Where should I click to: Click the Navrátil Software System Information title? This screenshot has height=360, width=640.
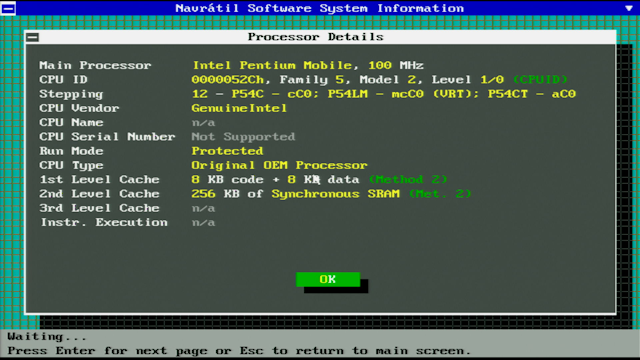tap(320, 8)
